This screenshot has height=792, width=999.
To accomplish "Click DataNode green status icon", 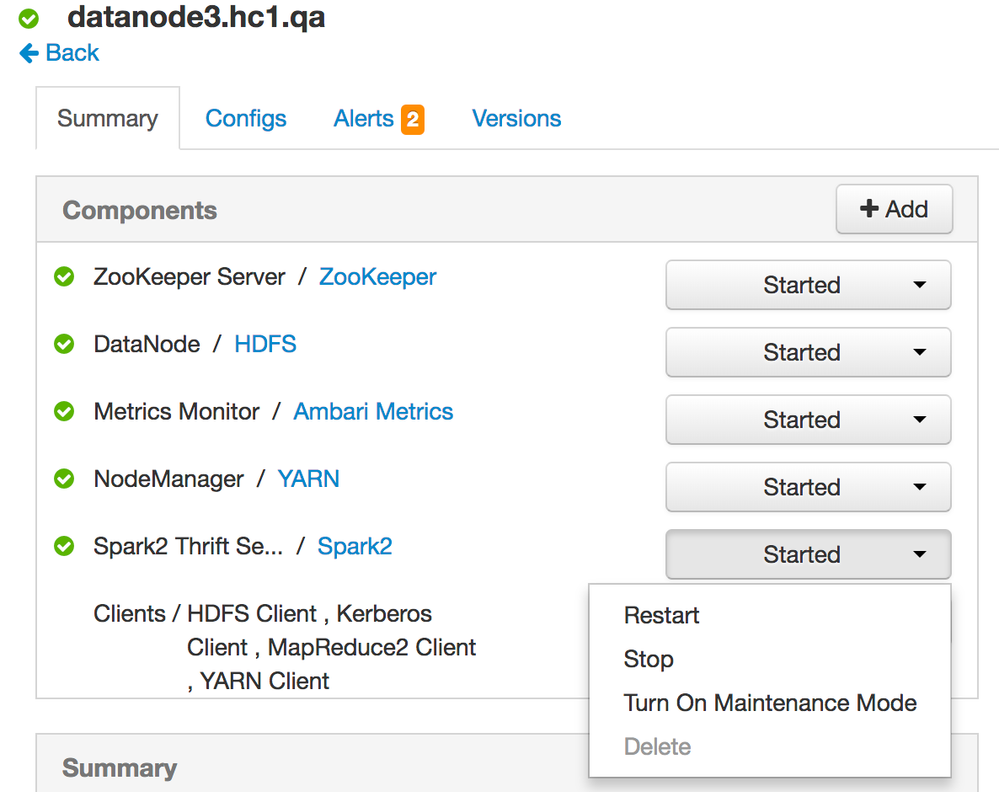I will [64, 344].
